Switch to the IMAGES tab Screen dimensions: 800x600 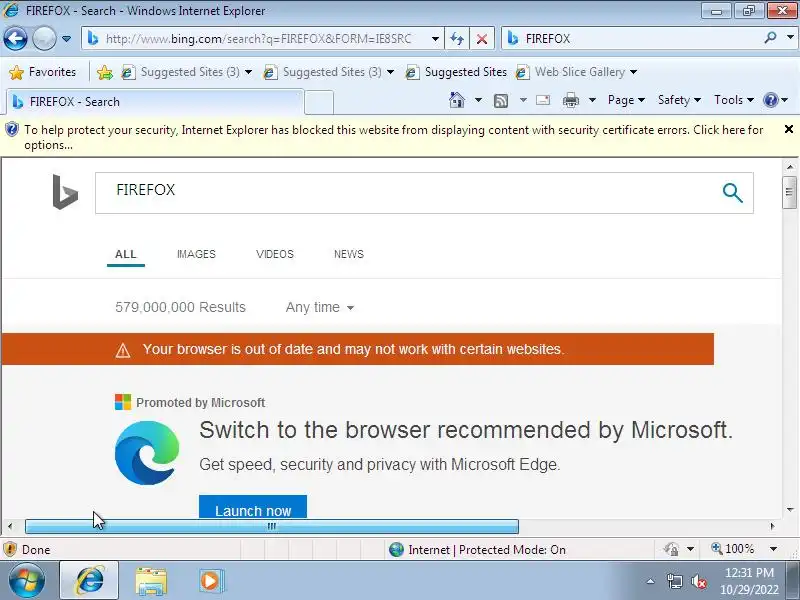(196, 254)
